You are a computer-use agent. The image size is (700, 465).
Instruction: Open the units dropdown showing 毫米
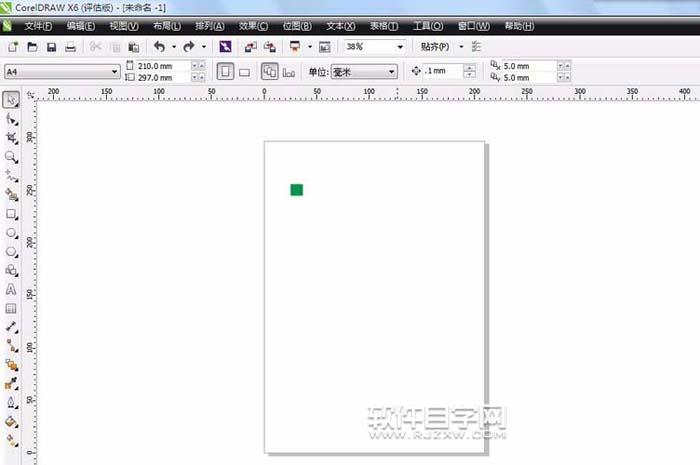coord(392,71)
